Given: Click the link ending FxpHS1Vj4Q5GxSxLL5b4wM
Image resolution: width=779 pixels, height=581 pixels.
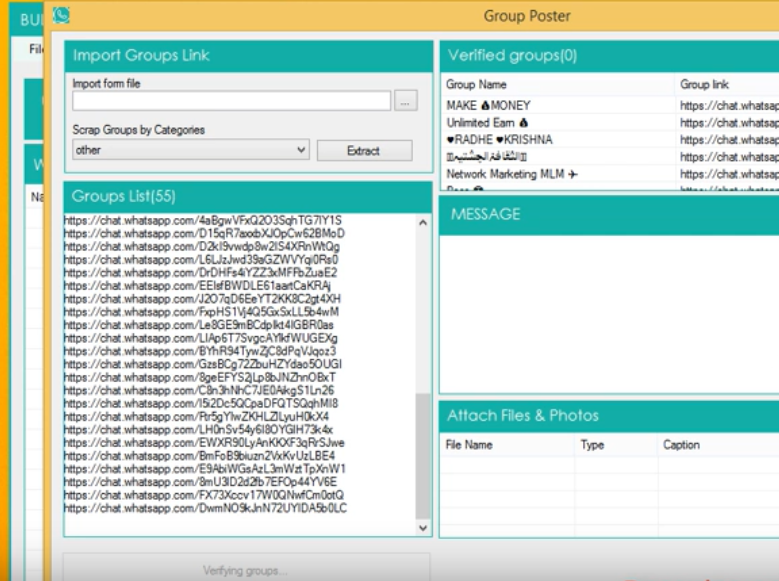Looking at the screenshot, I should pos(201,312).
